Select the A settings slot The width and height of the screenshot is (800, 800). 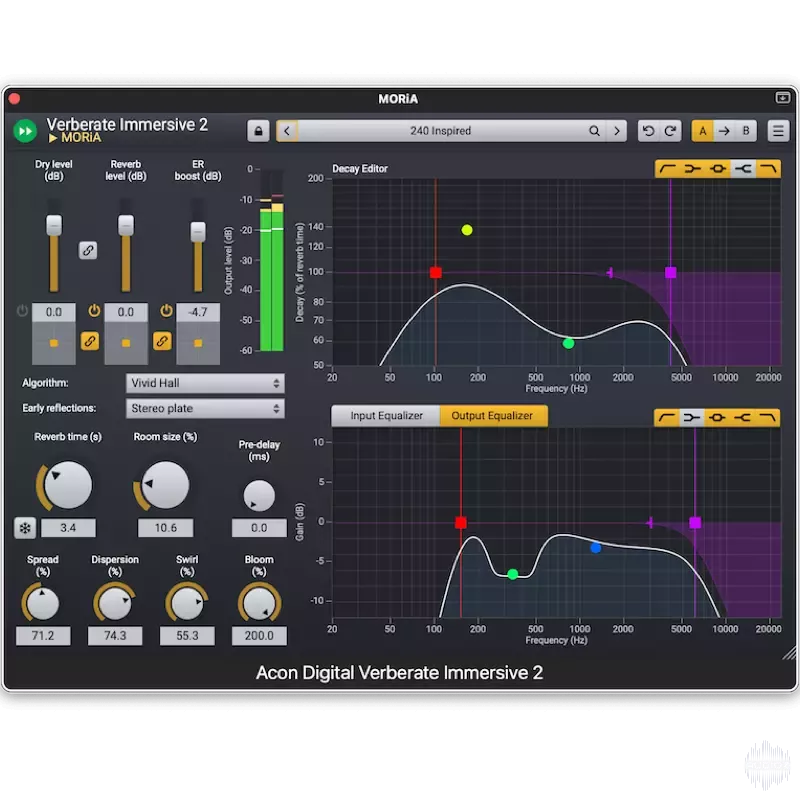703,131
